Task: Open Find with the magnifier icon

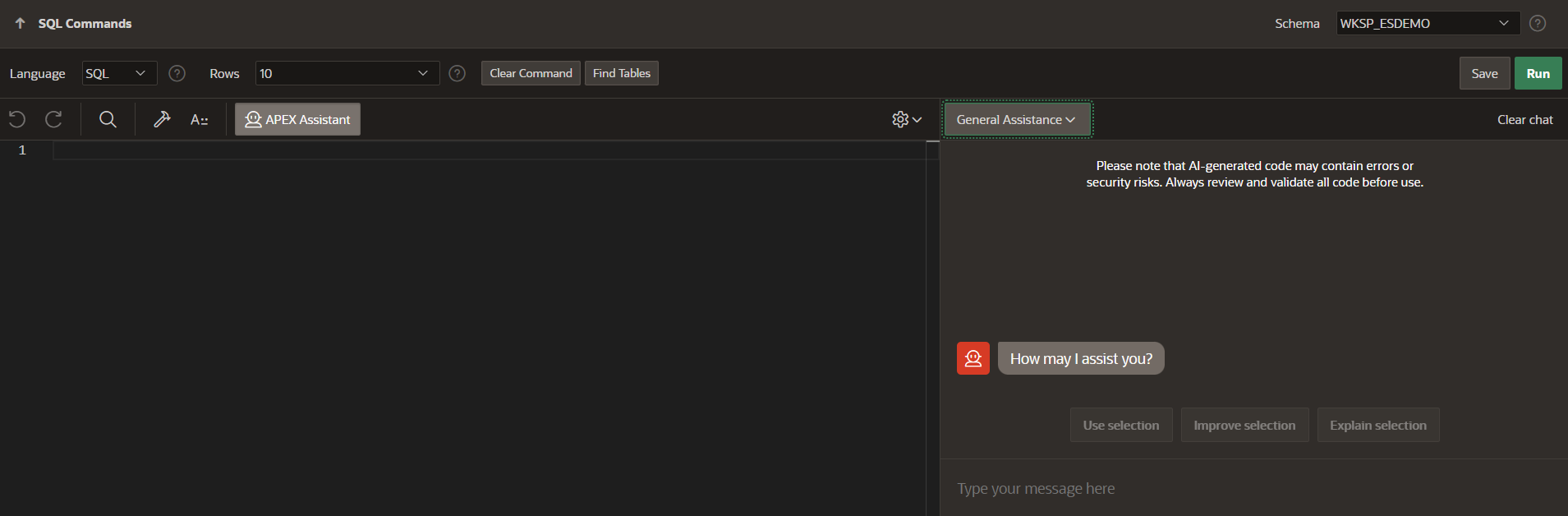Action: coord(108,119)
